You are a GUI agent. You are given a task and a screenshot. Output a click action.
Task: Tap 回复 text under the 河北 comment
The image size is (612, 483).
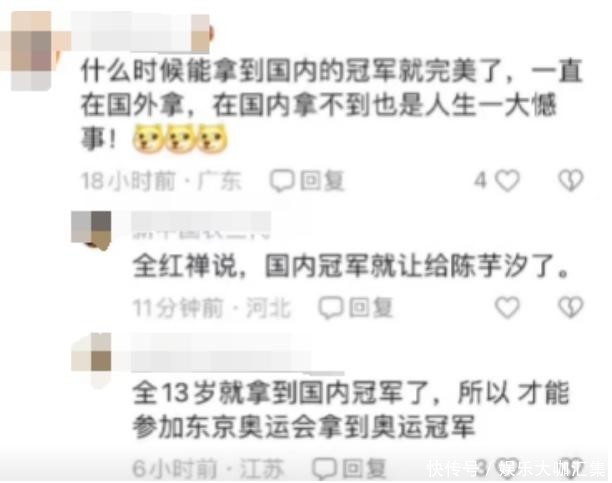click(x=370, y=307)
